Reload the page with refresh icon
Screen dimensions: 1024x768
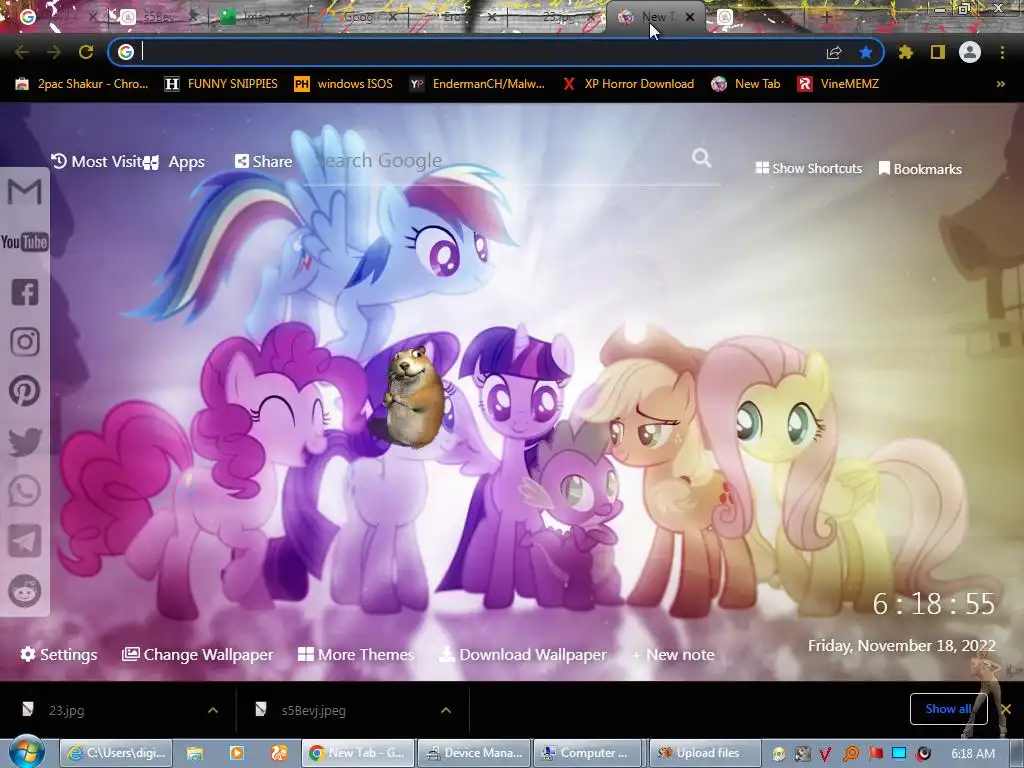[86, 52]
